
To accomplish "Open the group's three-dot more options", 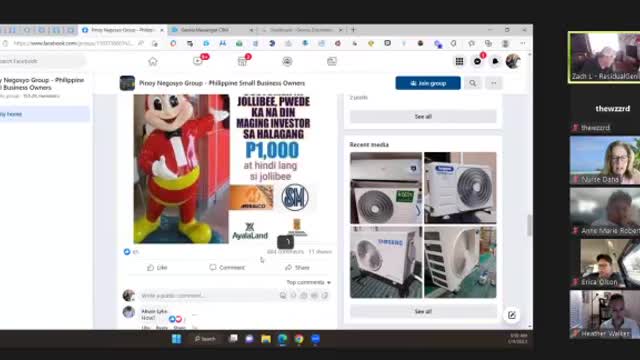I will (494, 83).
